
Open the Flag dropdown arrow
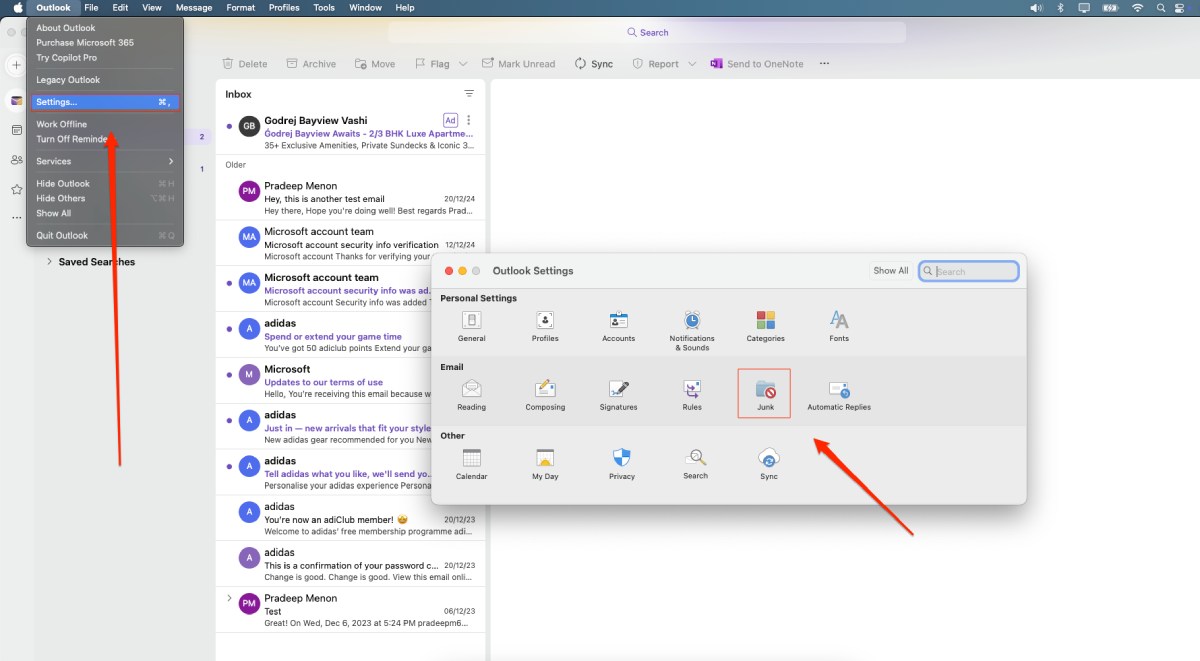(x=461, y=63)
